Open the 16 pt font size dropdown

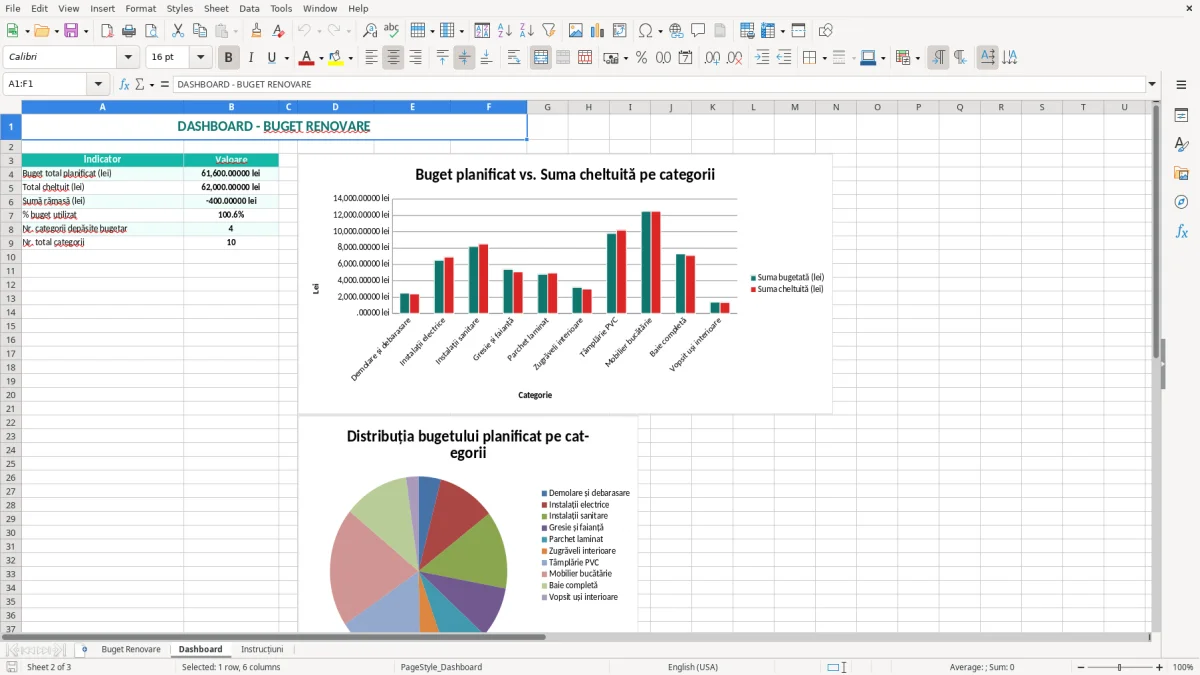click(201, 58)
